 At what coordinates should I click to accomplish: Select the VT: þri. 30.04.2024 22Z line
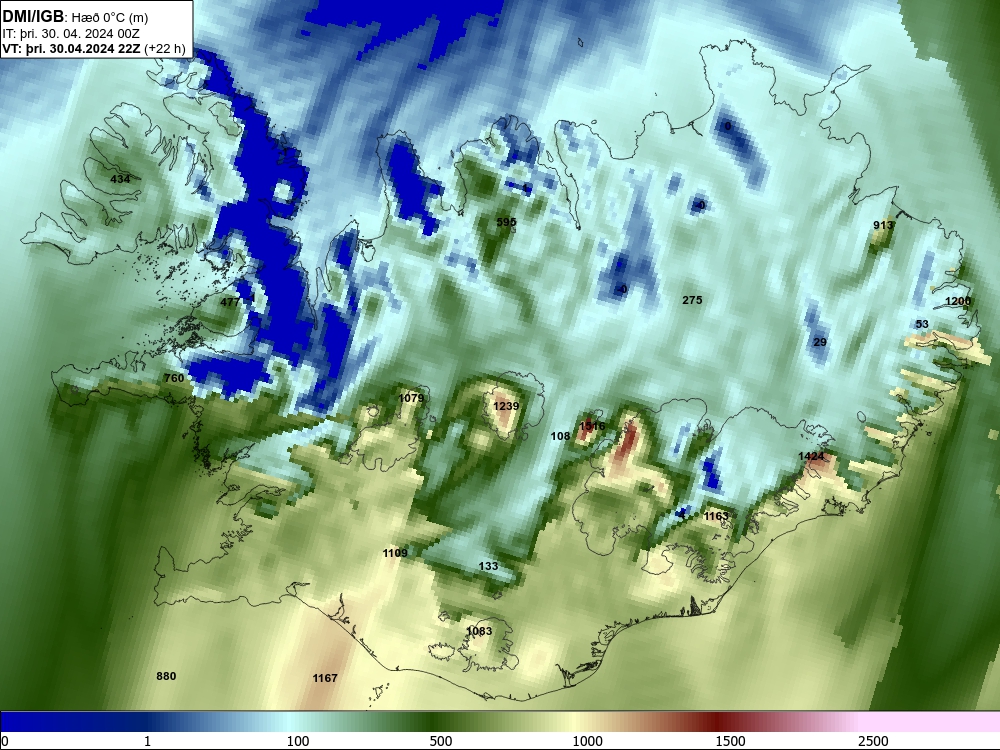coord(94,48)
